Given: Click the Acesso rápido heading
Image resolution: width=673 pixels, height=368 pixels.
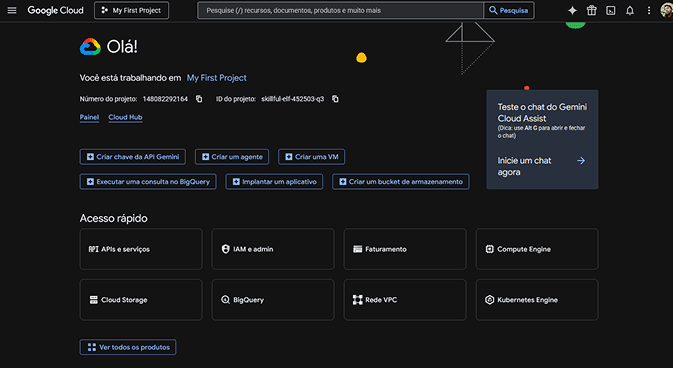Looking at the screenshot, I should pyautogui.click(x=113, y=218).
